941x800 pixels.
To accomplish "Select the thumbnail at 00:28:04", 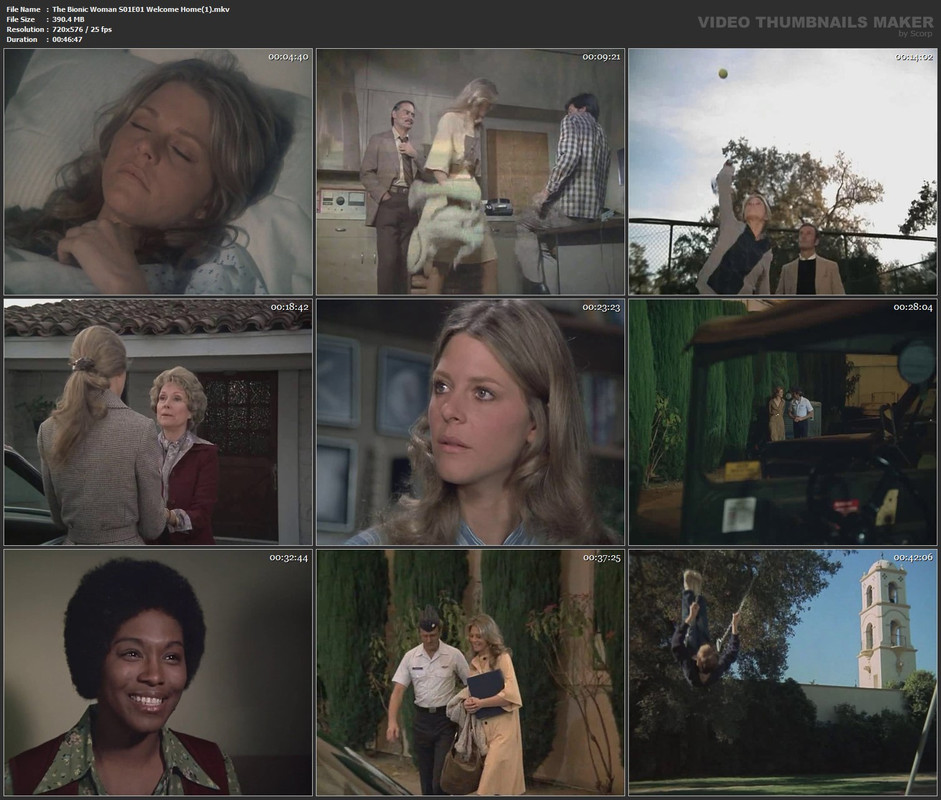I will pos(783,422).
